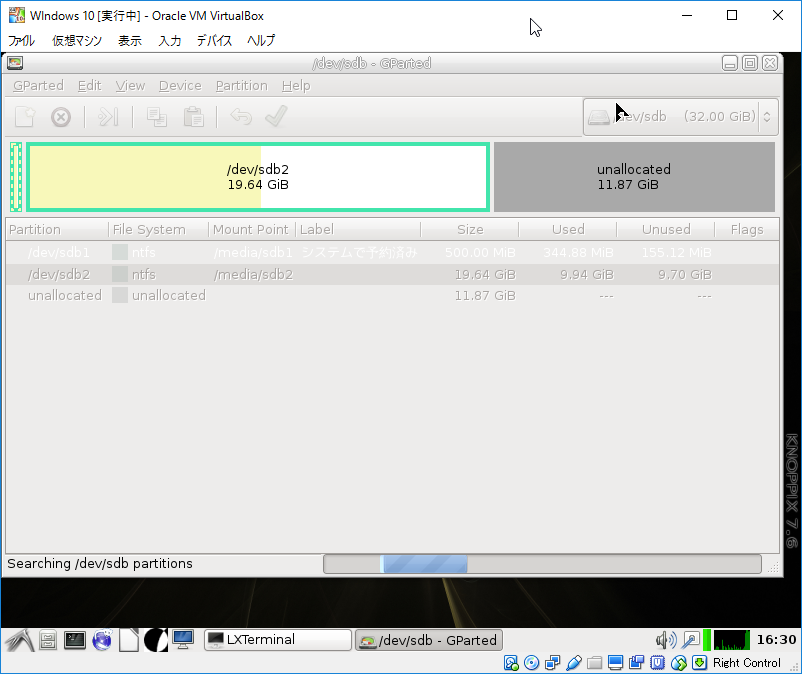Image resolution: width=802 pixels, height=674 pixels.
Task: Click the searching progress bar
Action: tap(542, 564)
